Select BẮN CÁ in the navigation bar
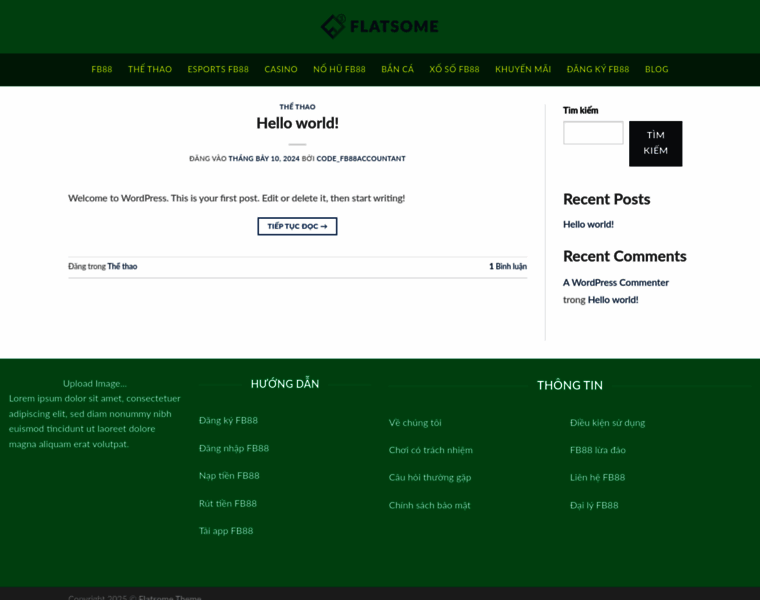Screen dimensions: 760x600 (397, 69)
